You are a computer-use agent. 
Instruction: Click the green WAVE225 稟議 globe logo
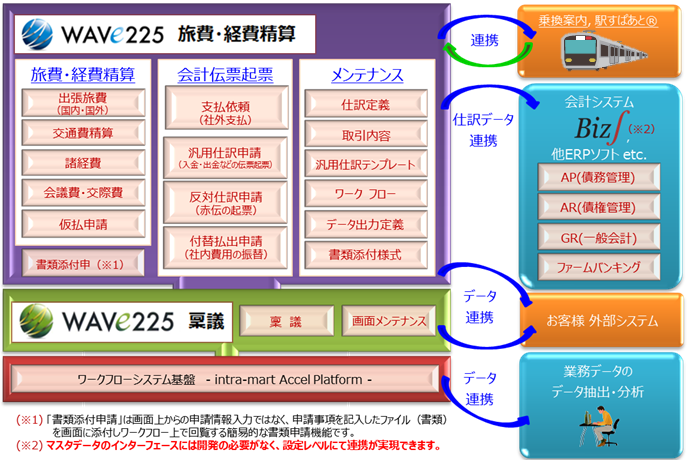pyautogui.click(x=36, y=321)
